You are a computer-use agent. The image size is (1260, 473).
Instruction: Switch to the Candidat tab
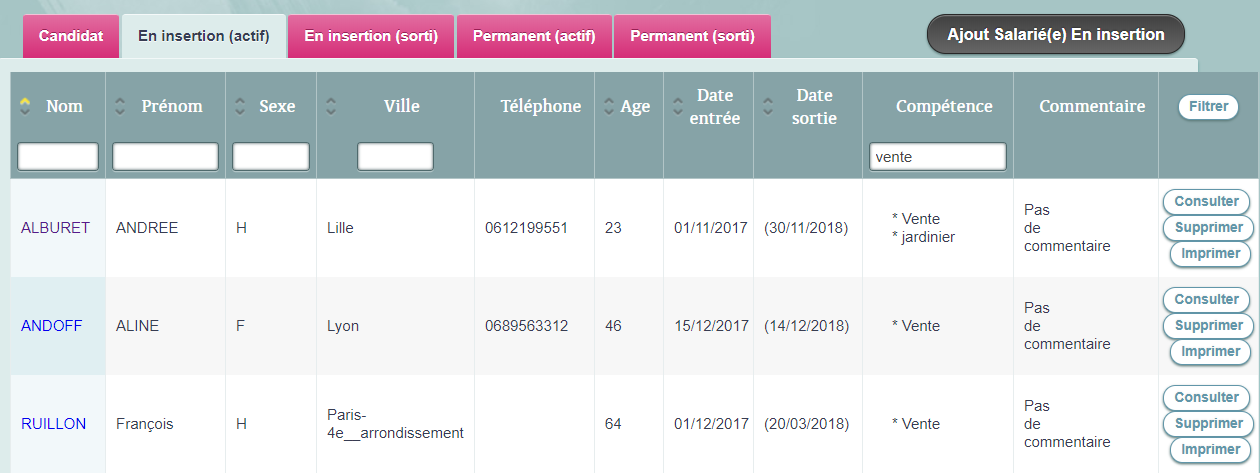71,37
